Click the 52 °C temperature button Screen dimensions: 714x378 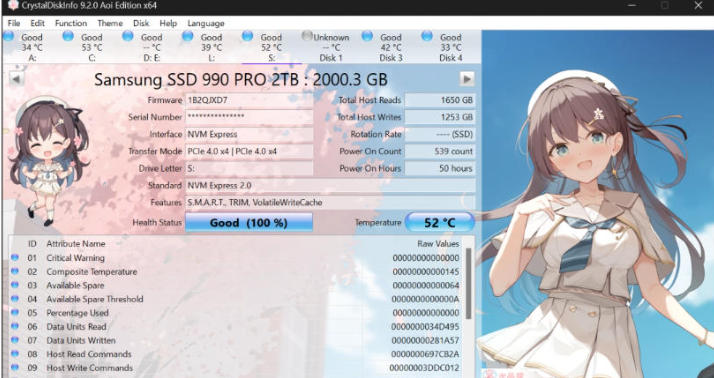(x=439, y=223)
